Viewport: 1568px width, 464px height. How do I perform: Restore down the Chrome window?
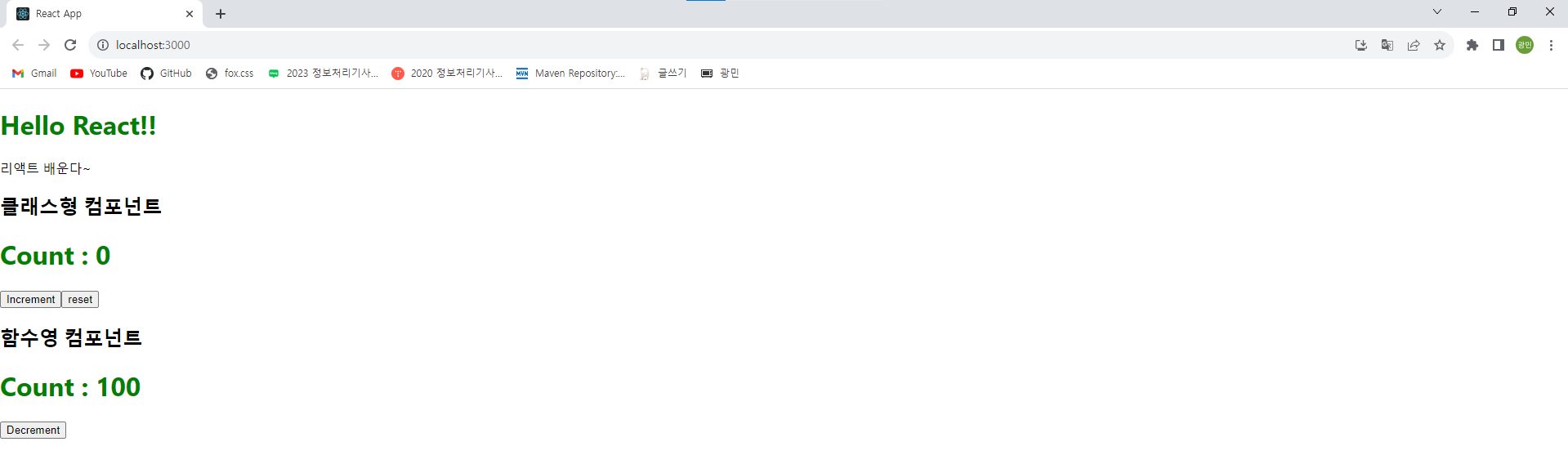(x=1512, y=11)
